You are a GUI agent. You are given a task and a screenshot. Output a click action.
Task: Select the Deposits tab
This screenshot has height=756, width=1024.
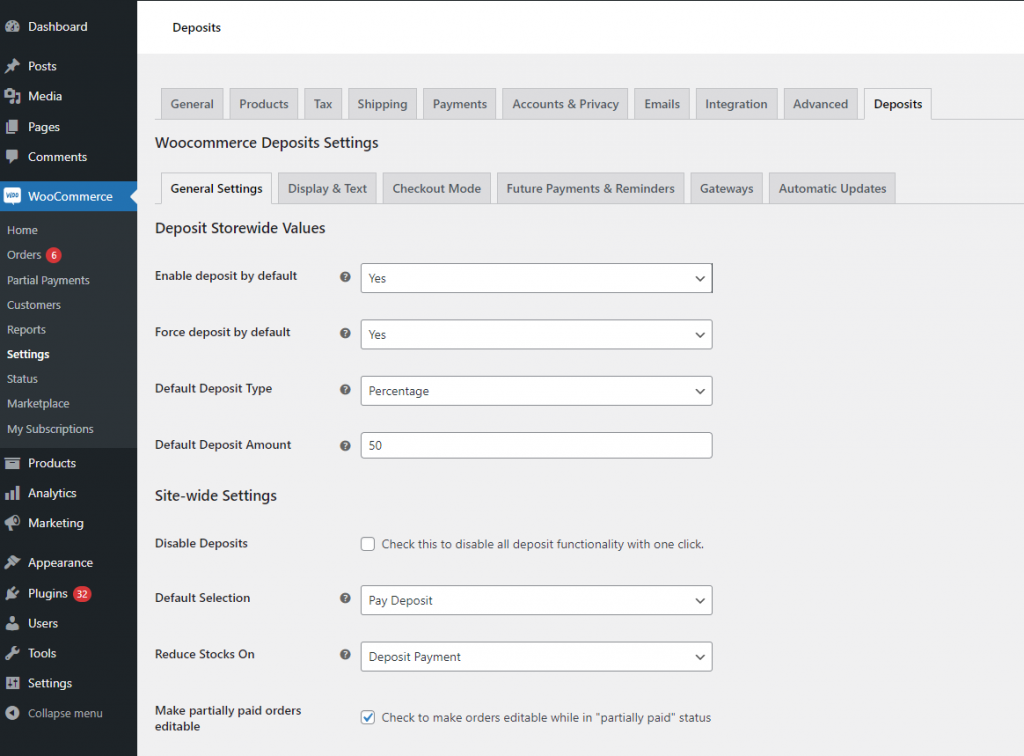(x=898, y=104)
